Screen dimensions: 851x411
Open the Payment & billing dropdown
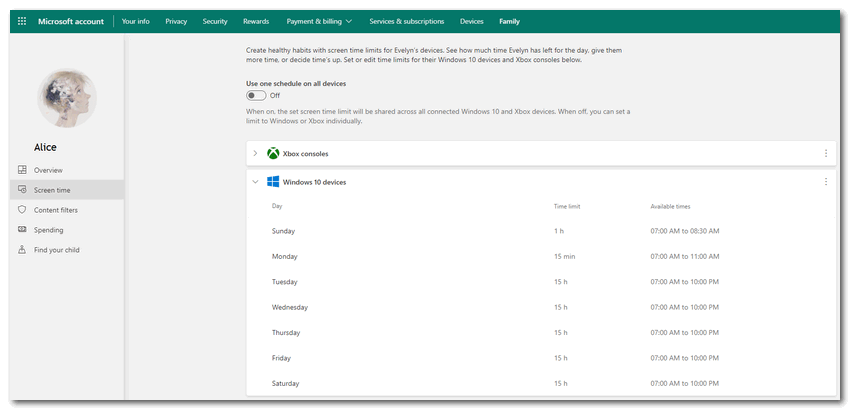pyautogui.click(x=319, y=21)
